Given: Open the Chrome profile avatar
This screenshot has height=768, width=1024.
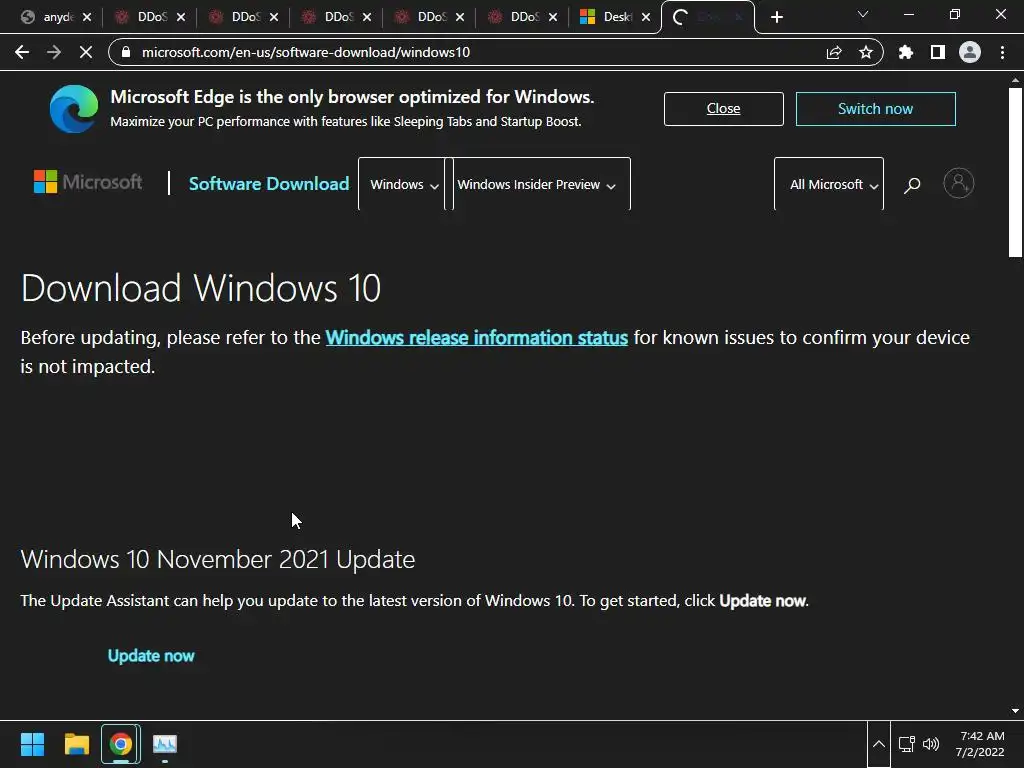Looking at the screenshot, I should tap(970, 52).
